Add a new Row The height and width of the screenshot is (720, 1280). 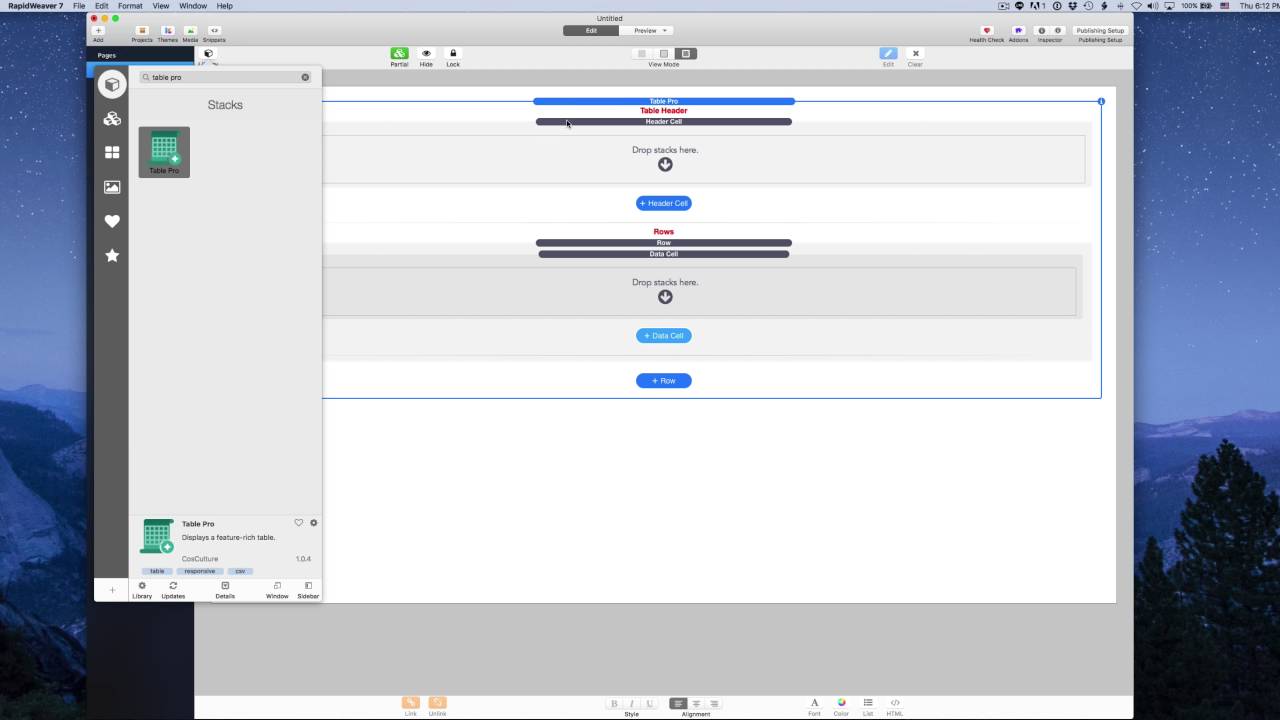(x=664, y=381)
